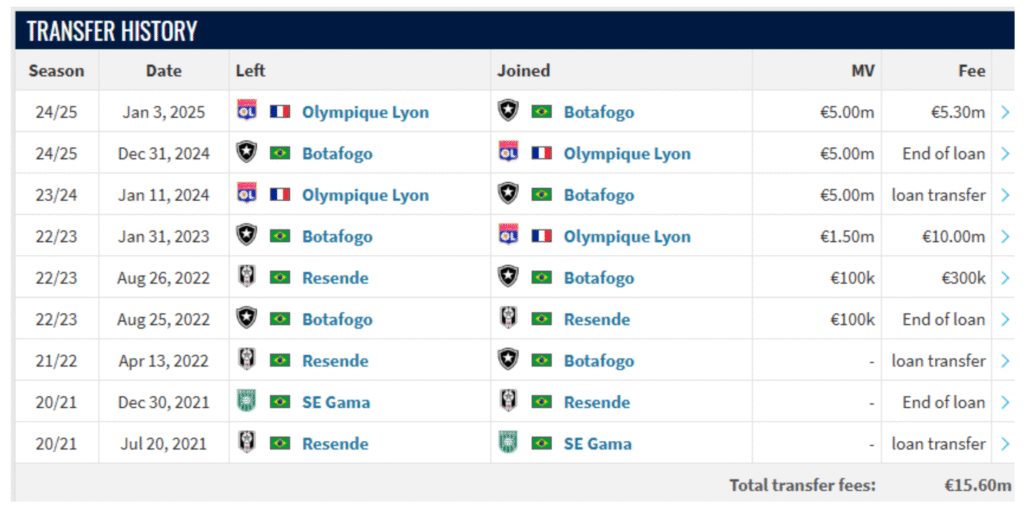Open Resende link in Aug 25, 2022 Joined column

(x=597, y=320)
